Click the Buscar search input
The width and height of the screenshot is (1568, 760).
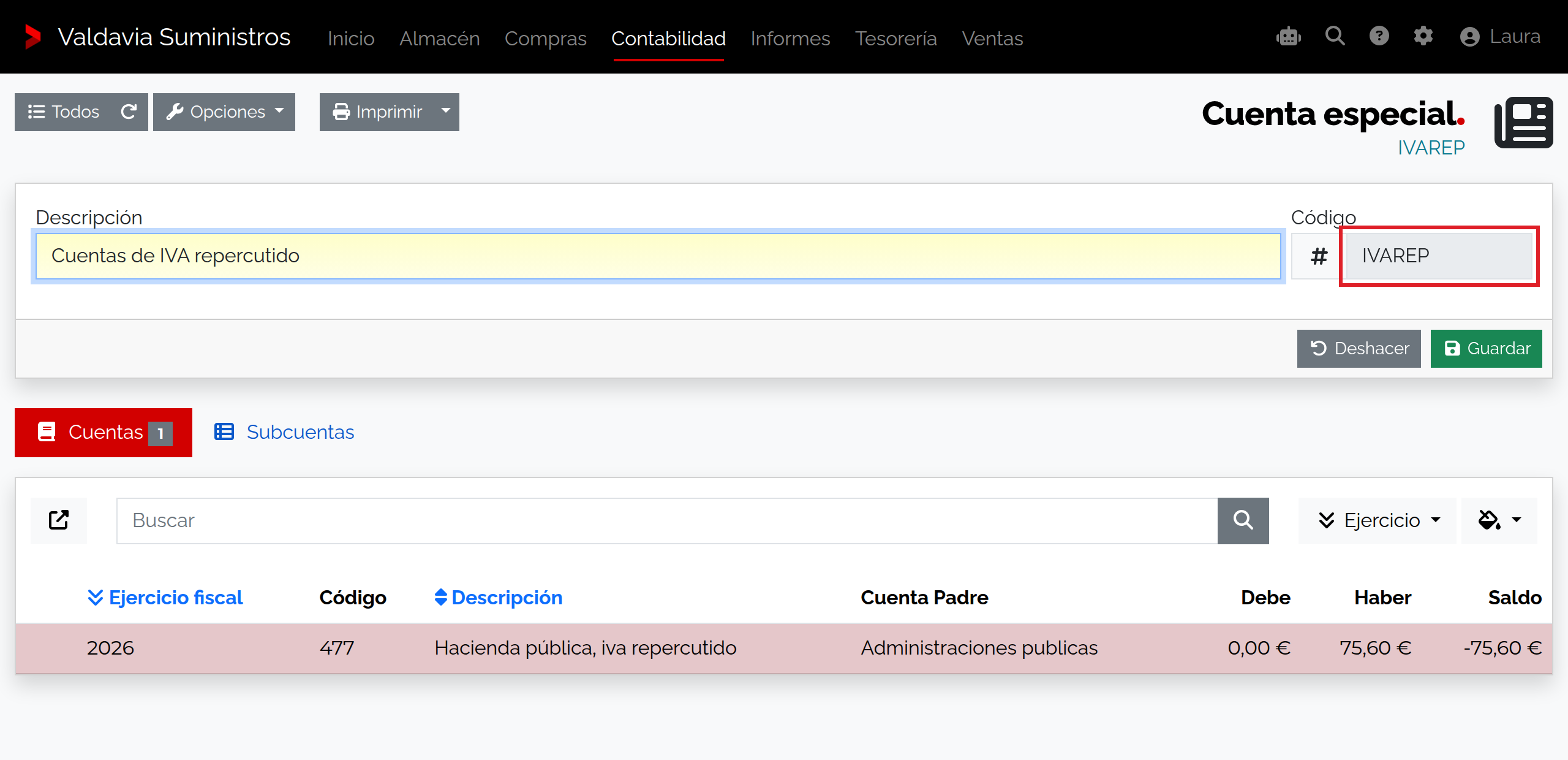click(667, 520)
